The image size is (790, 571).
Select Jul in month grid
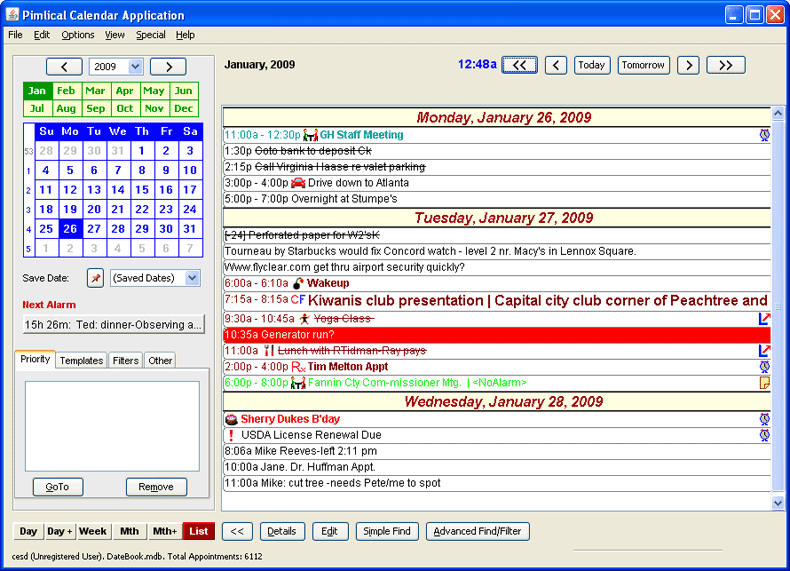coord(37,108)
